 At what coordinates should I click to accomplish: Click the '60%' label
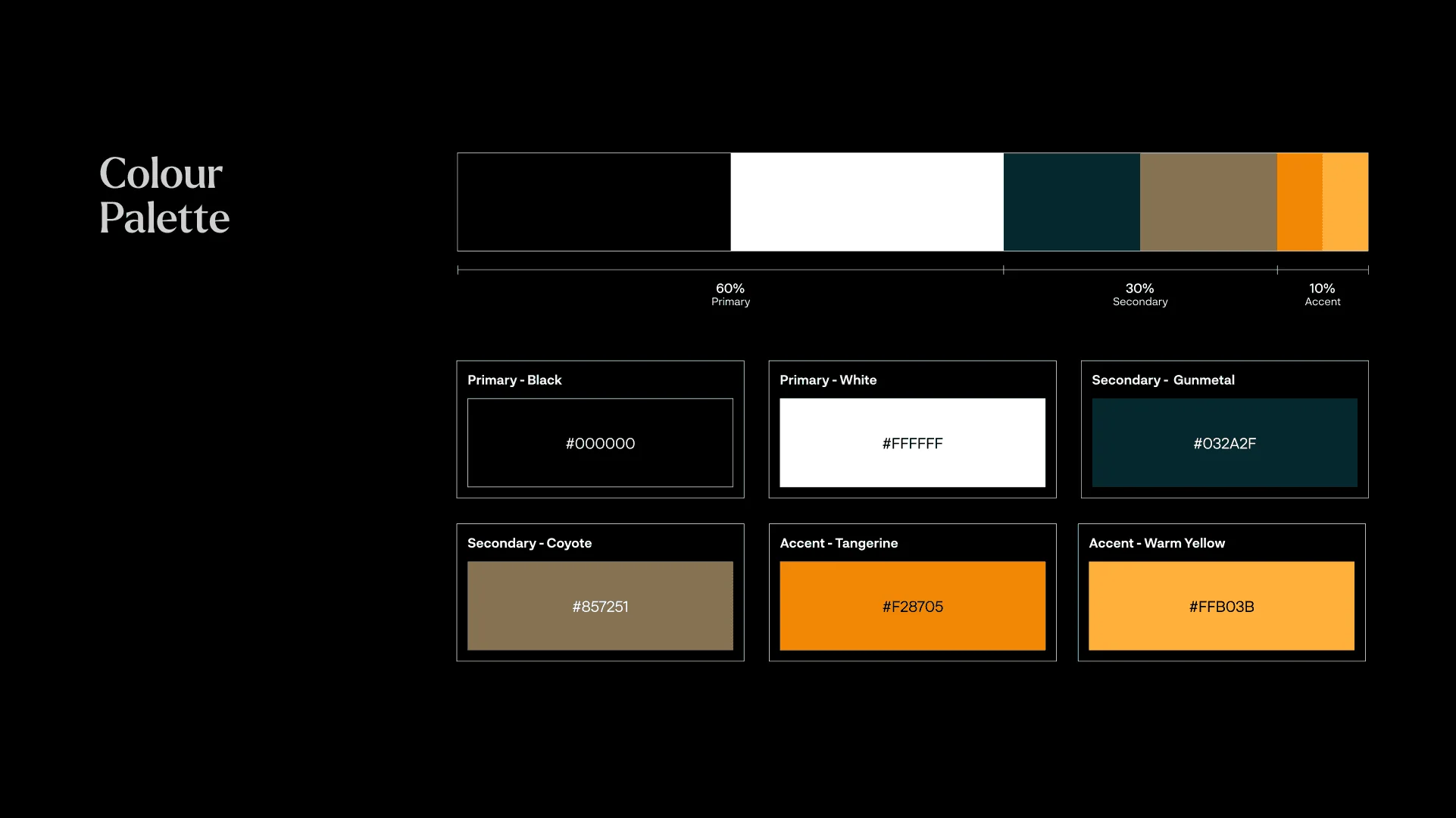pos(730,289)
